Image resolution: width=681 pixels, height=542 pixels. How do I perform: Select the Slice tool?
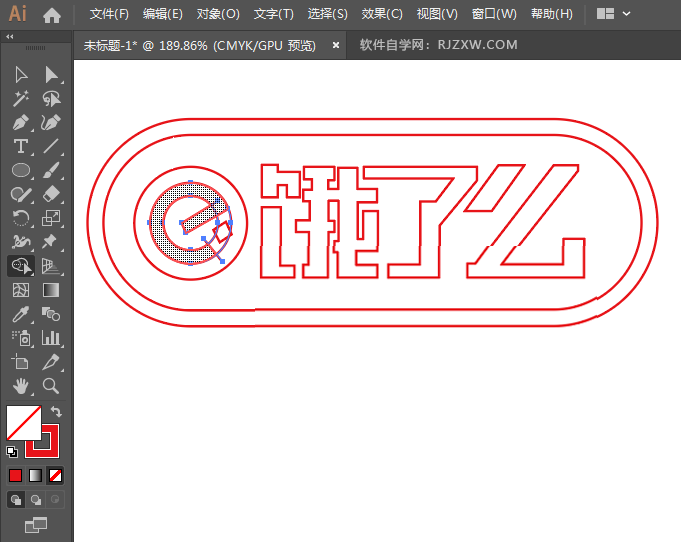pyautogui.click(x=51, y=362)
